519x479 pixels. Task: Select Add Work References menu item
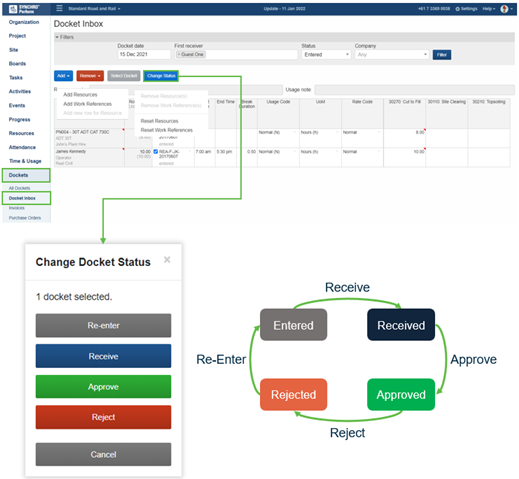pos(88,104)
